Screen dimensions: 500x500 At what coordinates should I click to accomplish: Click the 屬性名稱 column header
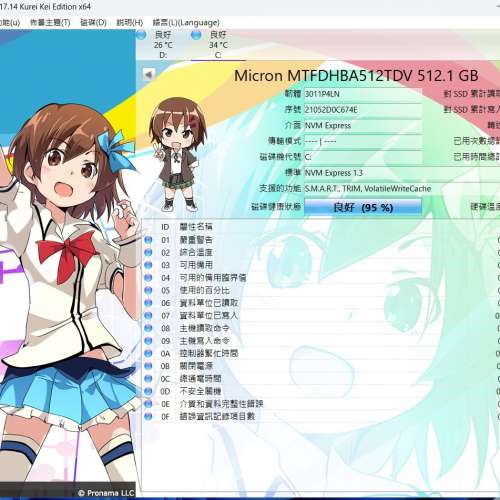[x=196, y=227]
